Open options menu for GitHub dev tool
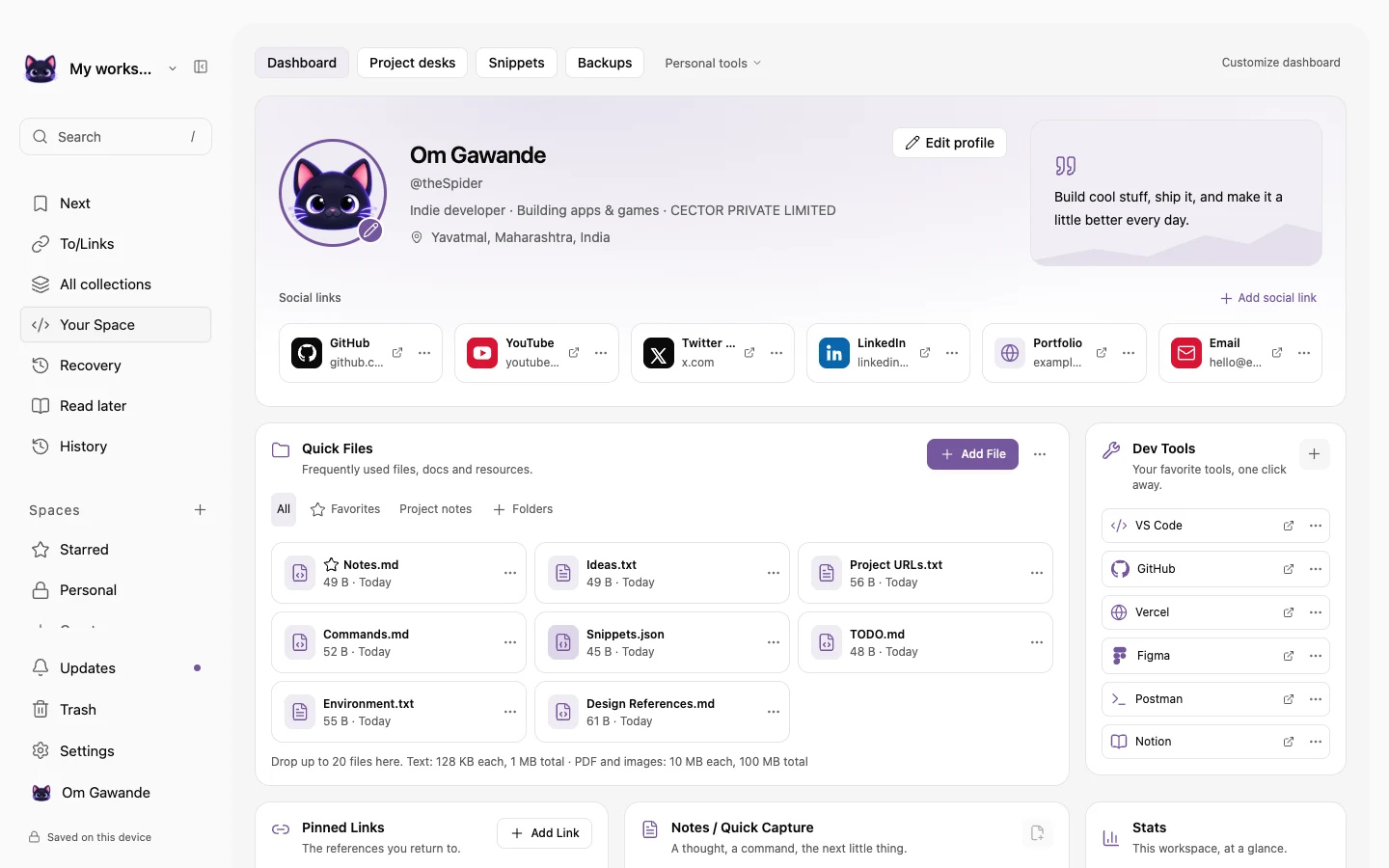 1316,569
